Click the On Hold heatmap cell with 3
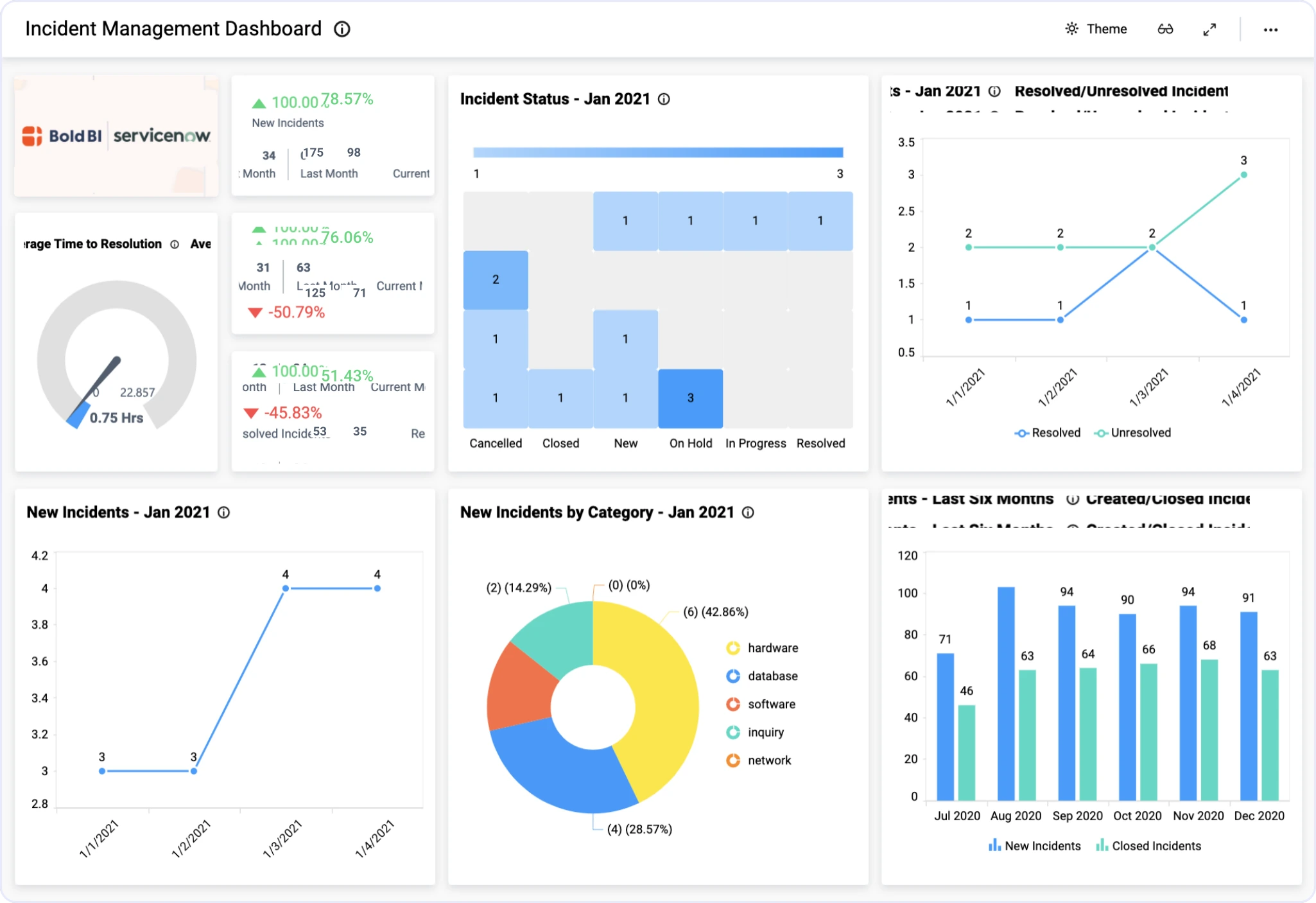The width and height of the screenshot is (1316, 903). tap(690, 398)
